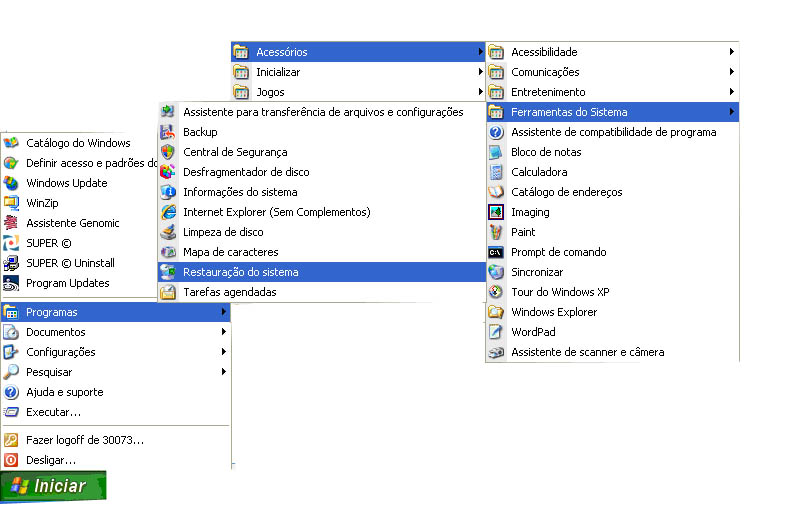Viewport: 789px width, 531px height.
Task: Click the Restauração do sistema icon
Action: point(168,272)
